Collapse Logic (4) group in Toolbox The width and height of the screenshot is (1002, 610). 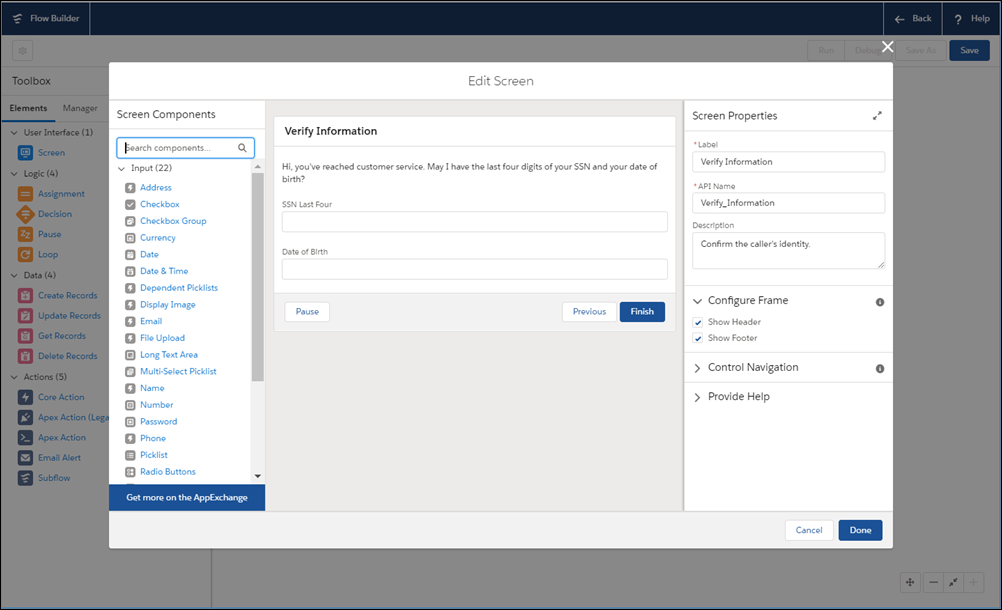coord(14,174)
